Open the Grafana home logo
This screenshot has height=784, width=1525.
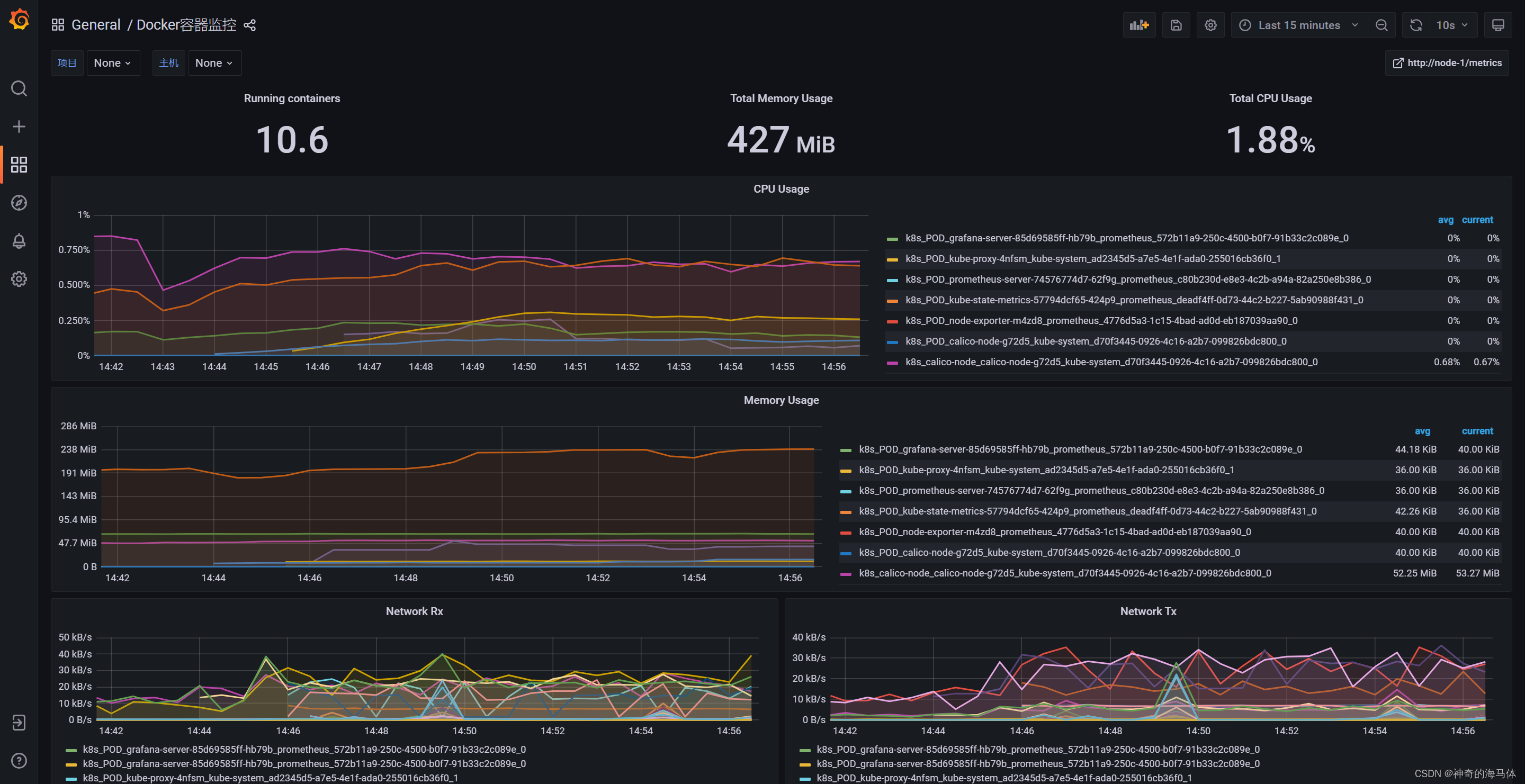click(x=19, y=20)
